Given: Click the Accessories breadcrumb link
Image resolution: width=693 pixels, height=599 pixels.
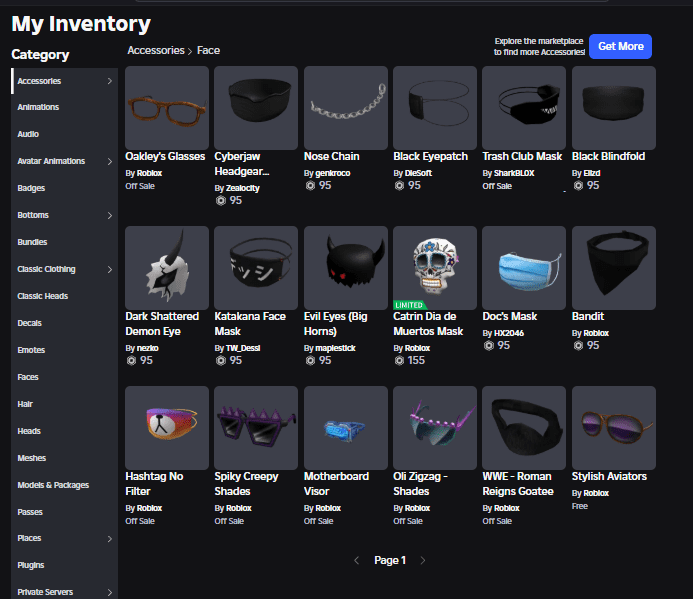Looking at the screenshot, I should coord(156,50).
